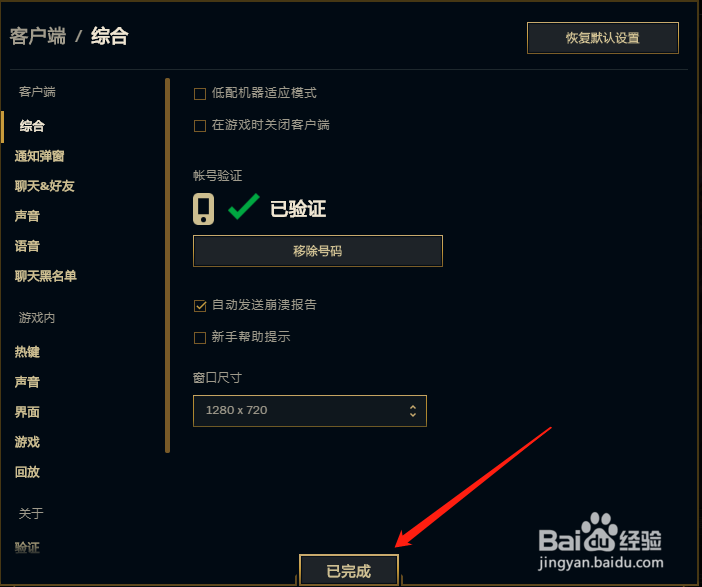Enable 低配机器适应模式 checkbox

click(x=200, y=94)
